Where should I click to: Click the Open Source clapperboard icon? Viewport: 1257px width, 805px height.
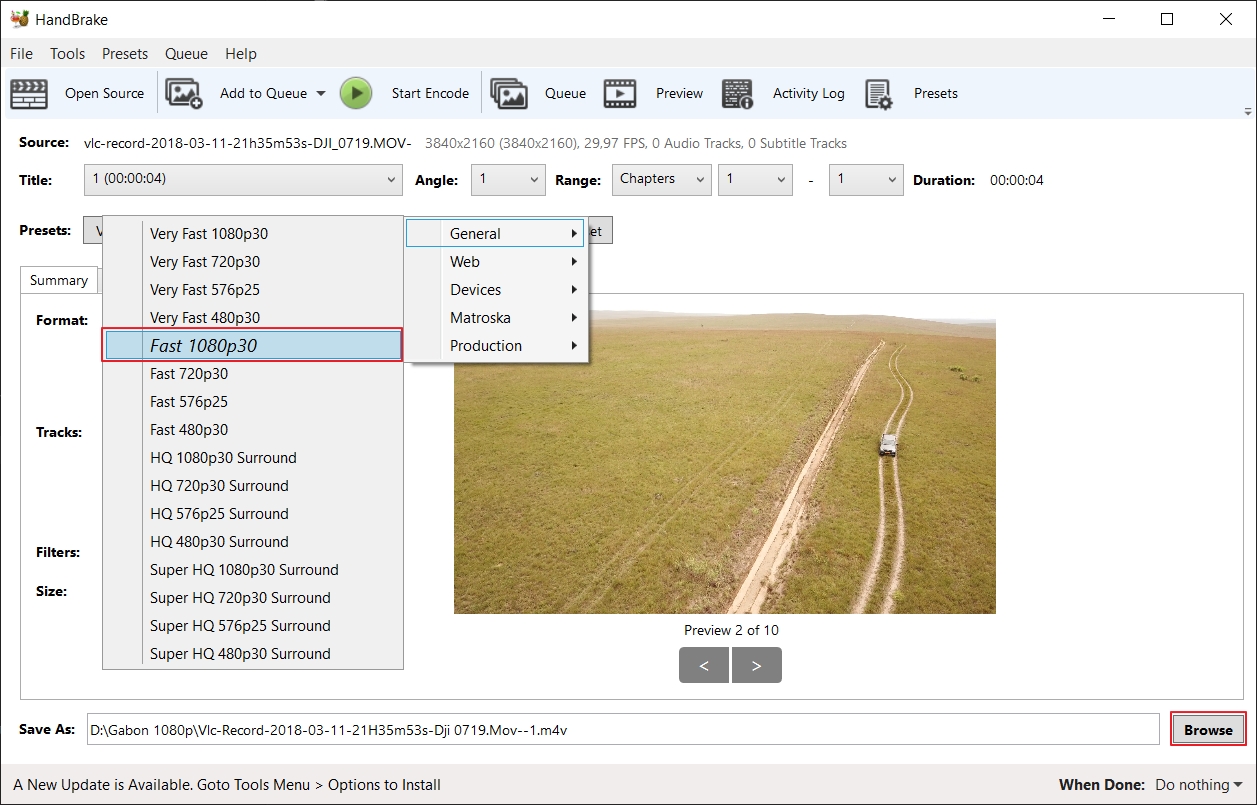coord(29,93)
